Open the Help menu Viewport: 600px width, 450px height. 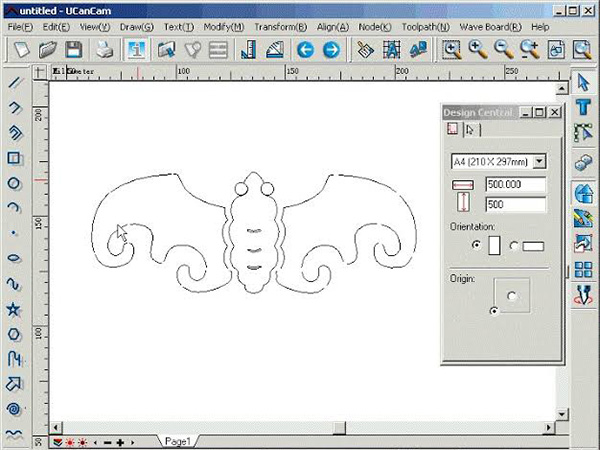coord(540,27)
